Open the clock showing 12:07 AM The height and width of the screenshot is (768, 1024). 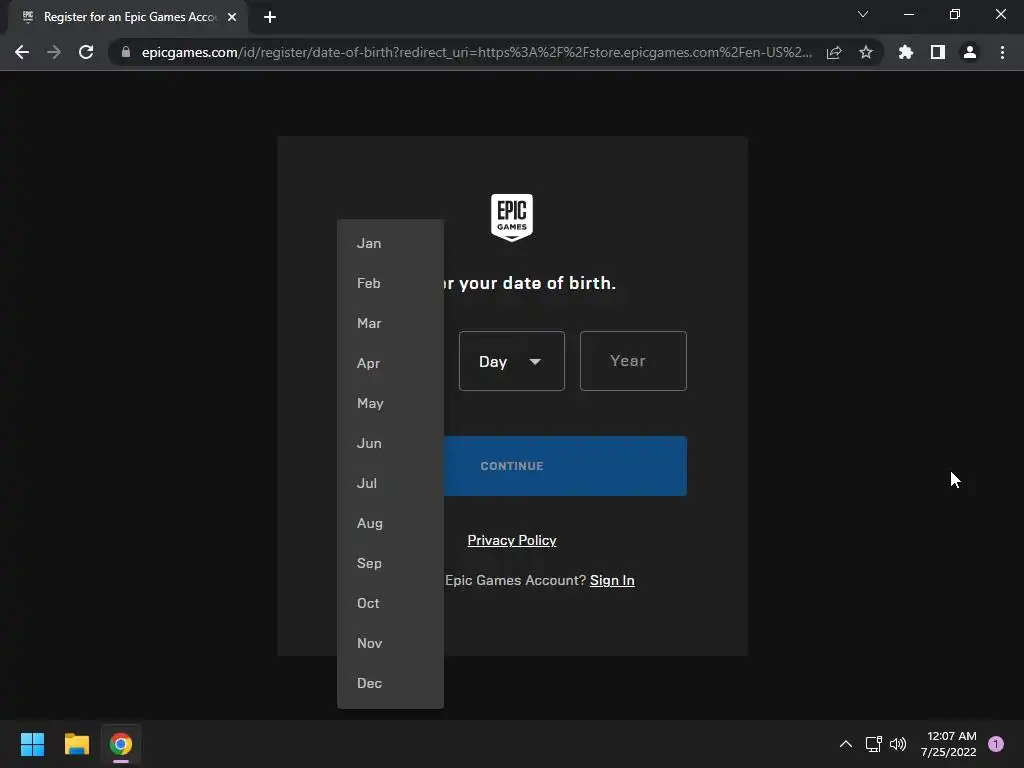click(x=949, y=744)
